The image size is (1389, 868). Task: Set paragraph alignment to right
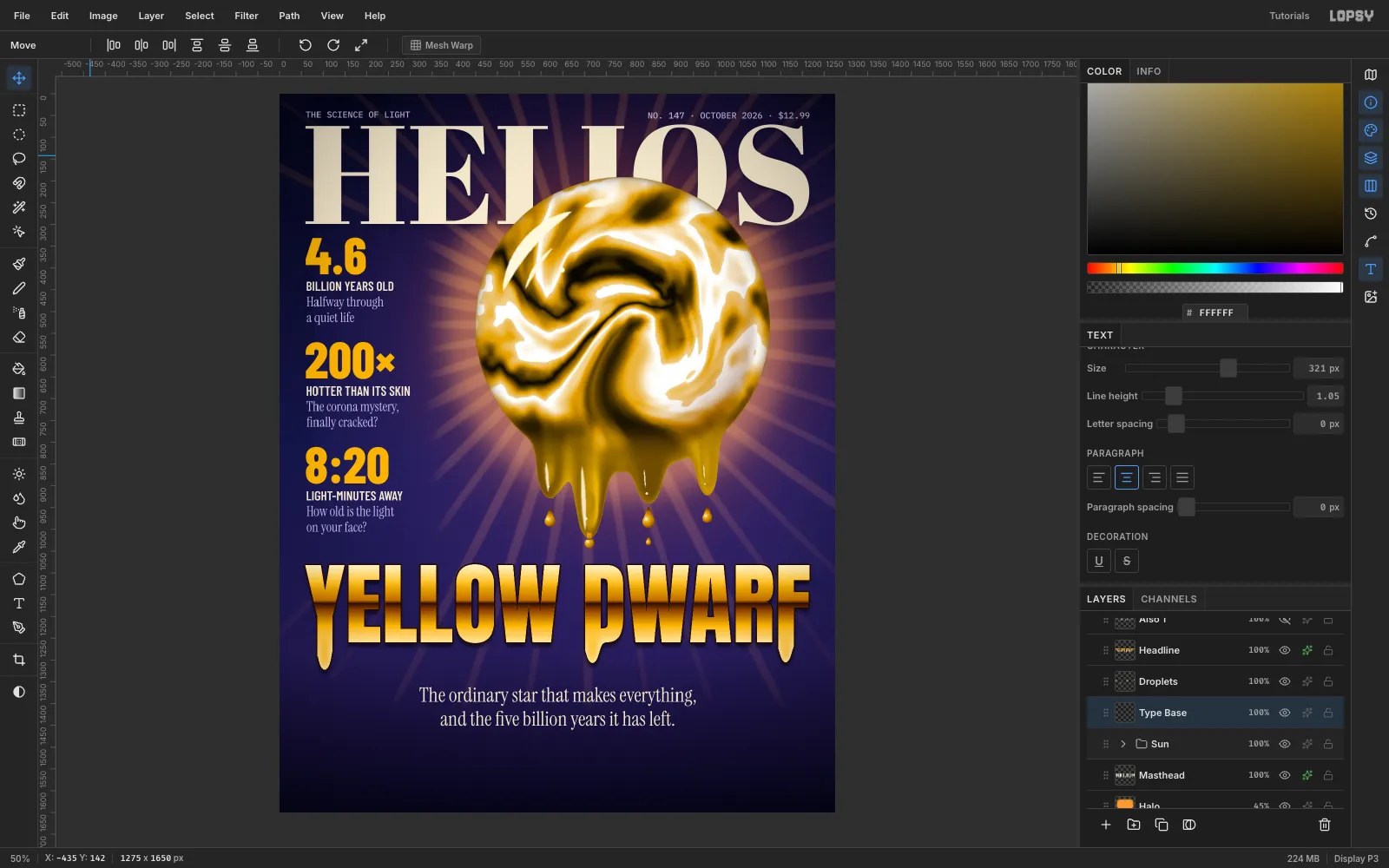pos(1155,477)
